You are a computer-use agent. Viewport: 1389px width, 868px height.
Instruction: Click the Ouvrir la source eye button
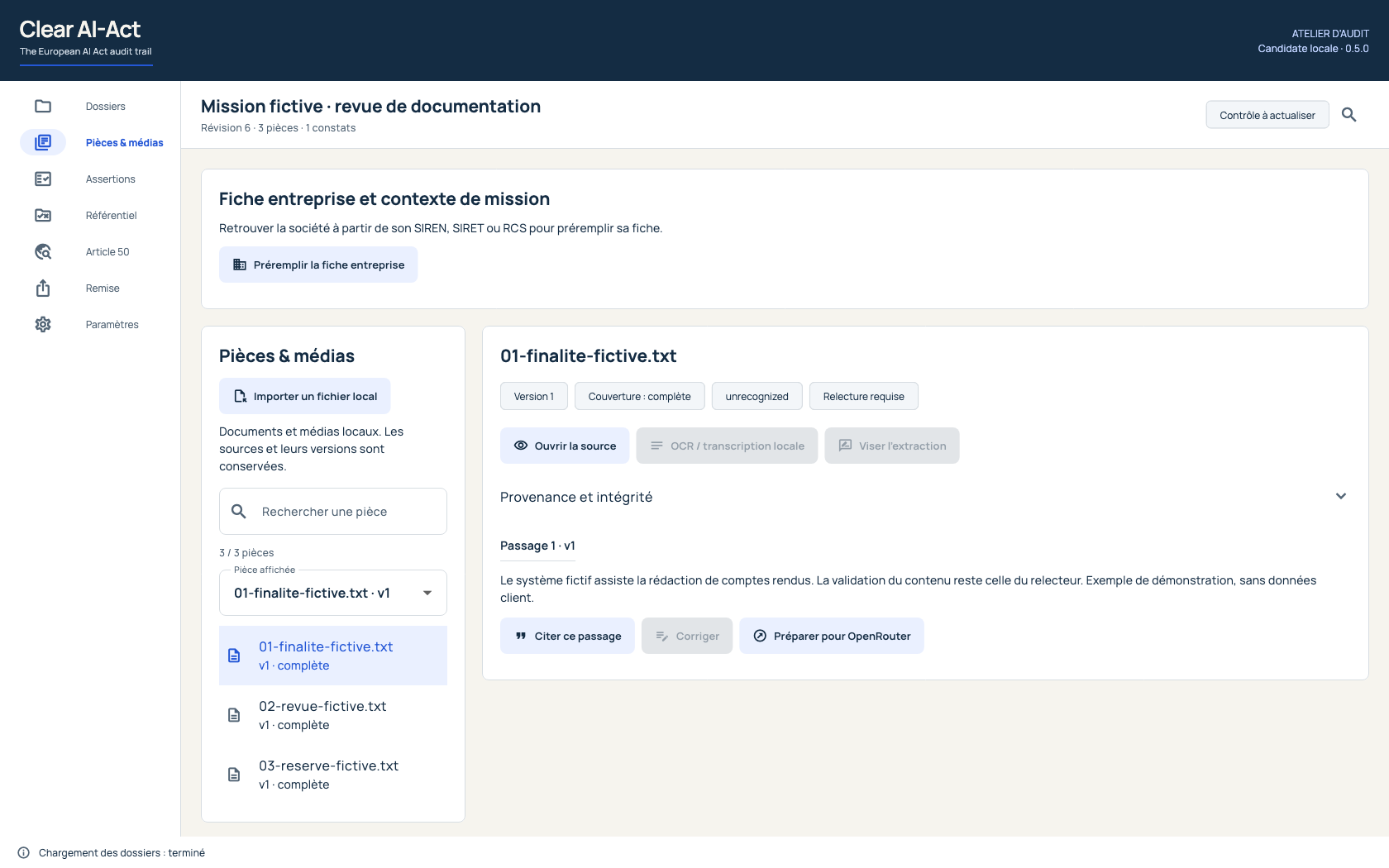pyautogui.click(x=565, y=446)
